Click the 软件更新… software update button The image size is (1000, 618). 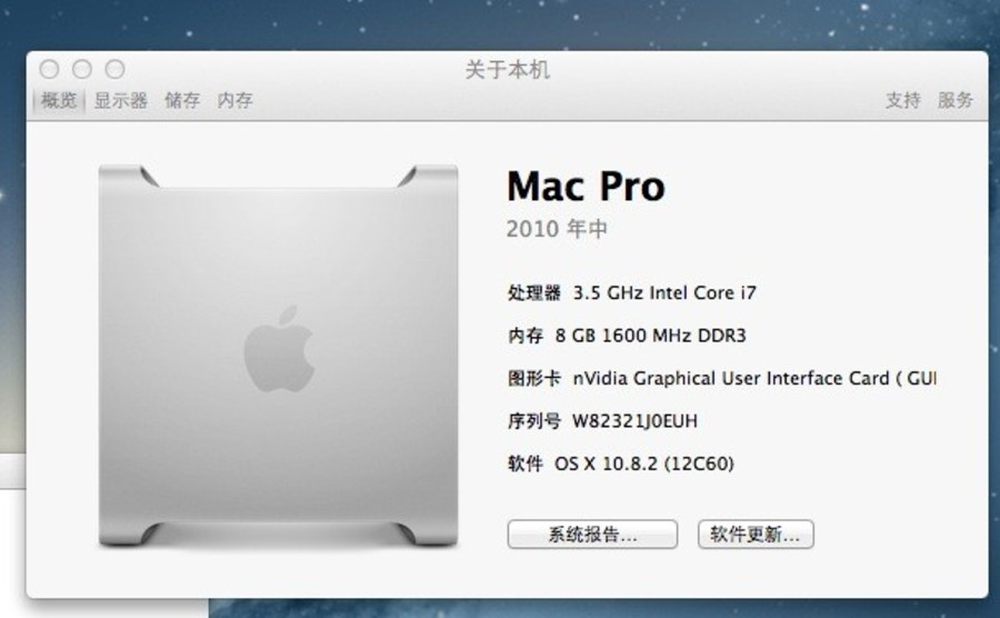click(756, 534)
